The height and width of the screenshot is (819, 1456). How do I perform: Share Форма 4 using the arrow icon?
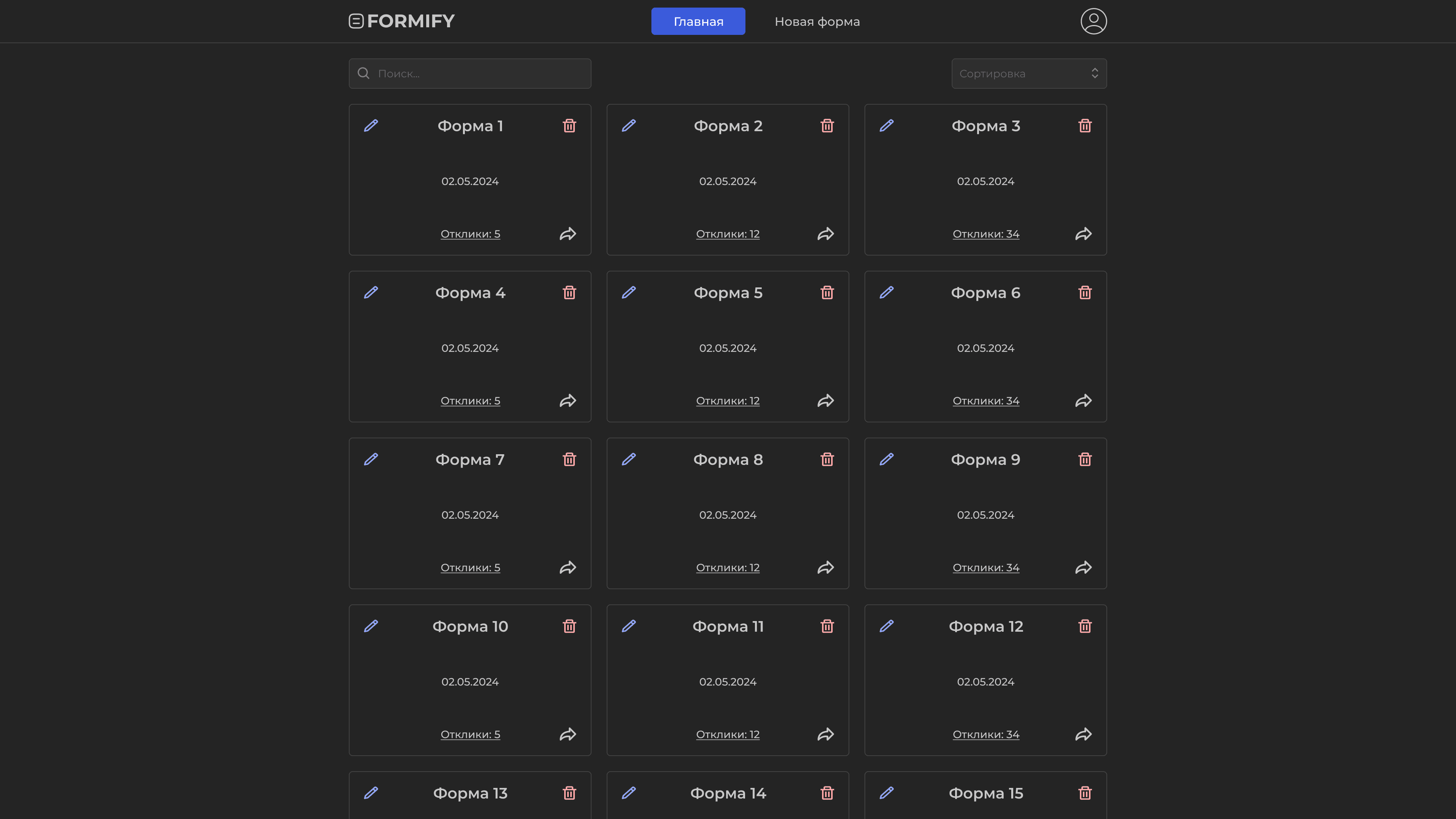[568, 400]
